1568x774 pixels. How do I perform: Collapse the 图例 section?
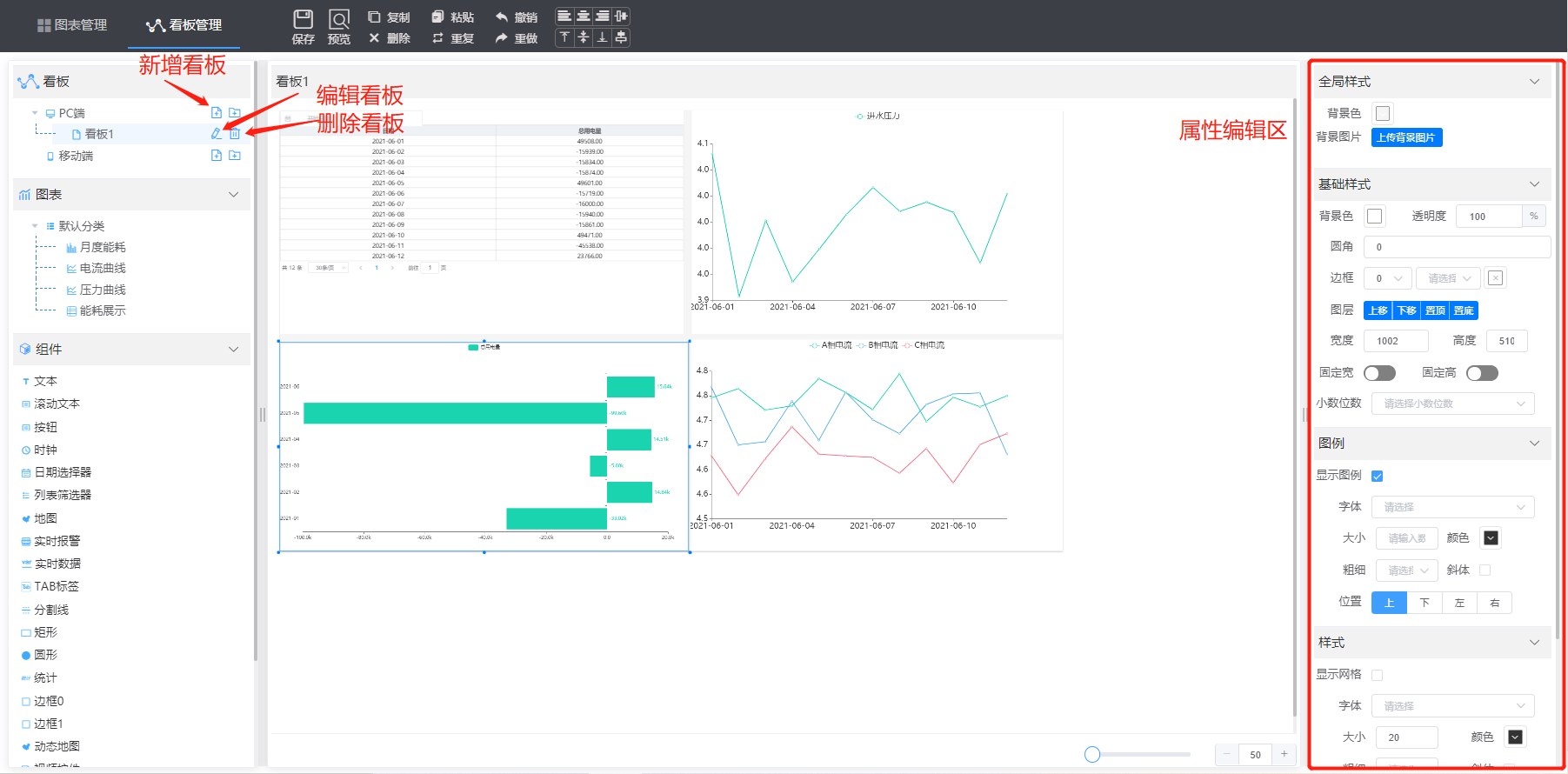coord(1534,443)
